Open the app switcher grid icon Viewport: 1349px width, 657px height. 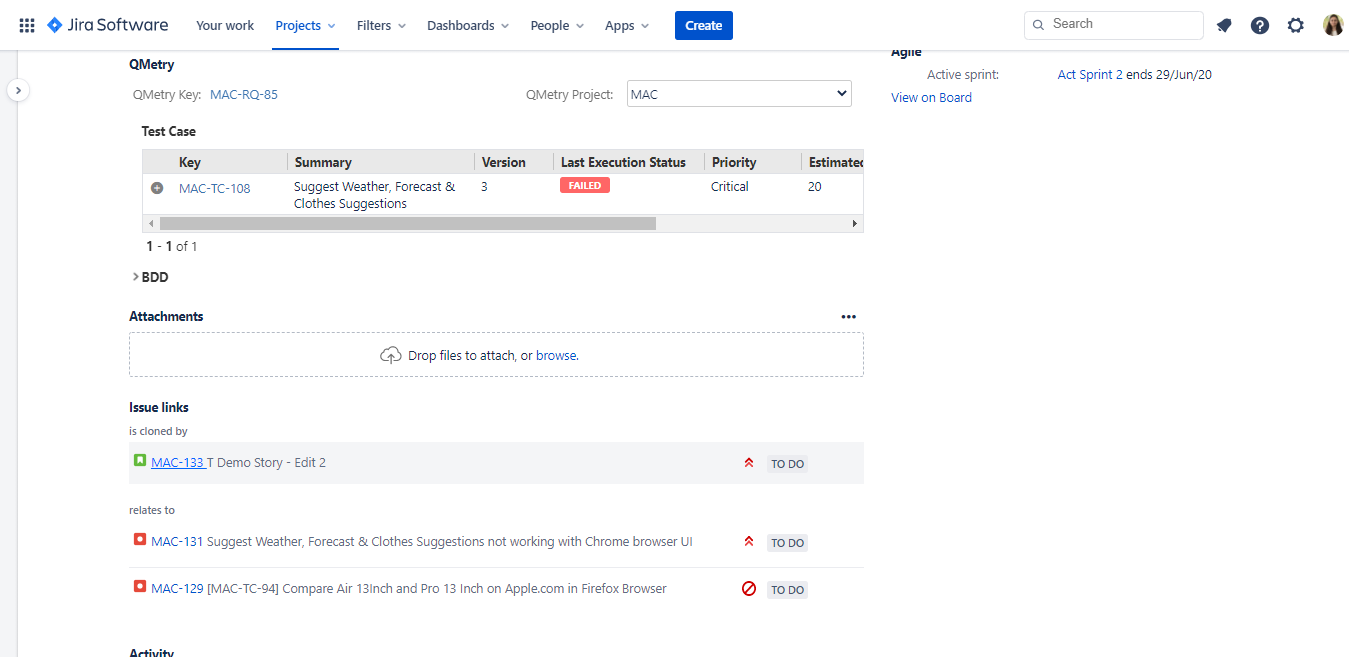tap(27, 25)
